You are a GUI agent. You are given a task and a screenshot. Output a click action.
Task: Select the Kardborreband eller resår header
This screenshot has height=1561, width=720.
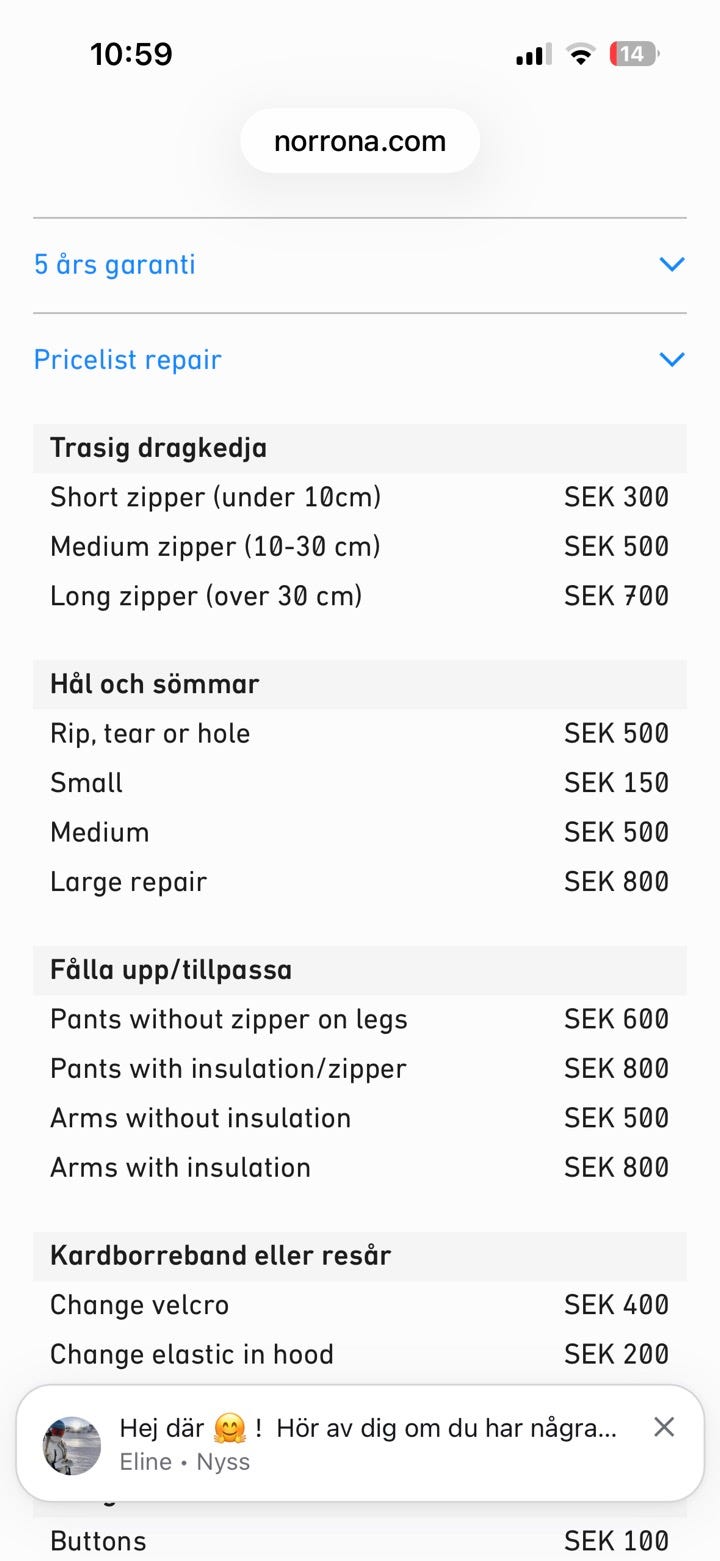tap(220, 1255)
